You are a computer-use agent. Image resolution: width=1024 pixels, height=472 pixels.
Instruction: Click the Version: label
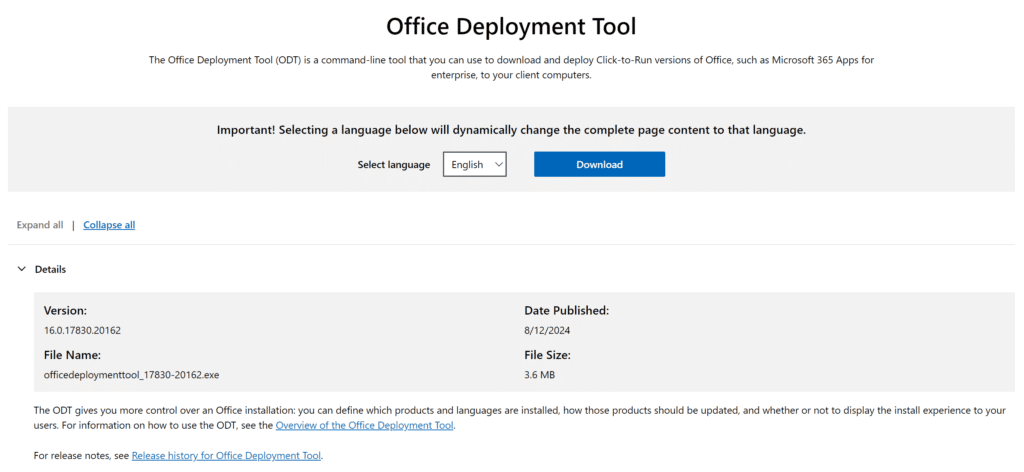[65, 311]
